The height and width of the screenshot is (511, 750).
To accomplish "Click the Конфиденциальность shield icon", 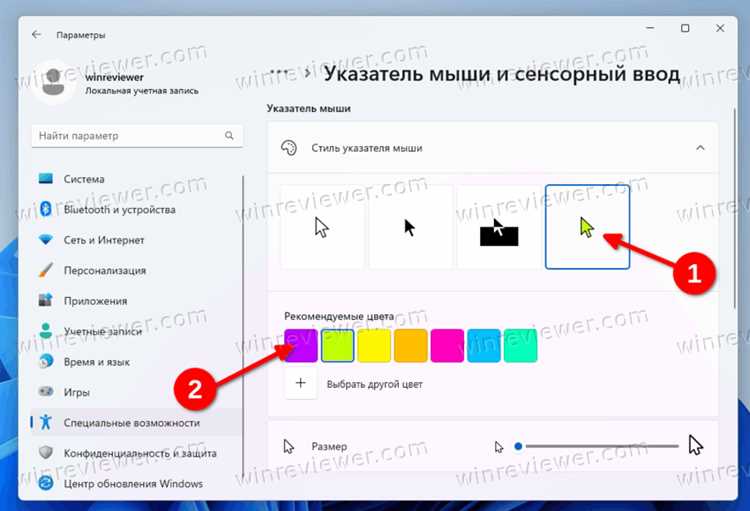I will pyautogui.click(x=46, y=453).
